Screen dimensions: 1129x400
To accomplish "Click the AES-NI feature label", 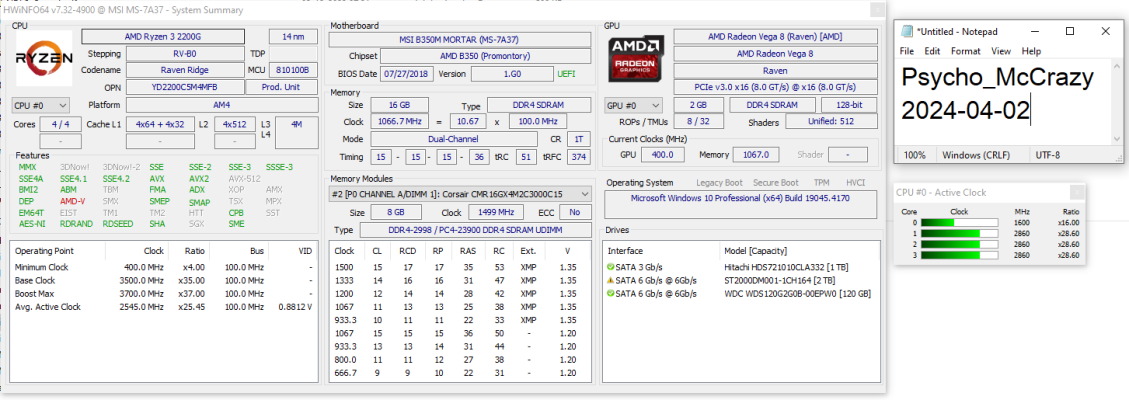I will pos(31,224).
